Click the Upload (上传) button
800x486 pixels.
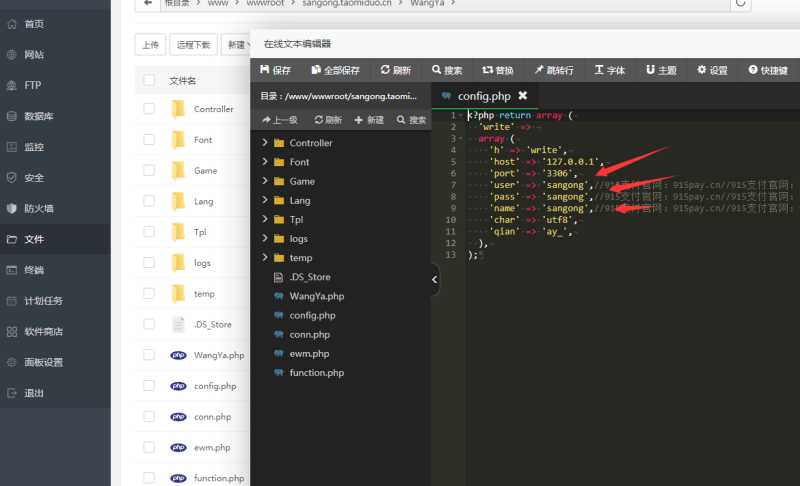coord(149,45)
